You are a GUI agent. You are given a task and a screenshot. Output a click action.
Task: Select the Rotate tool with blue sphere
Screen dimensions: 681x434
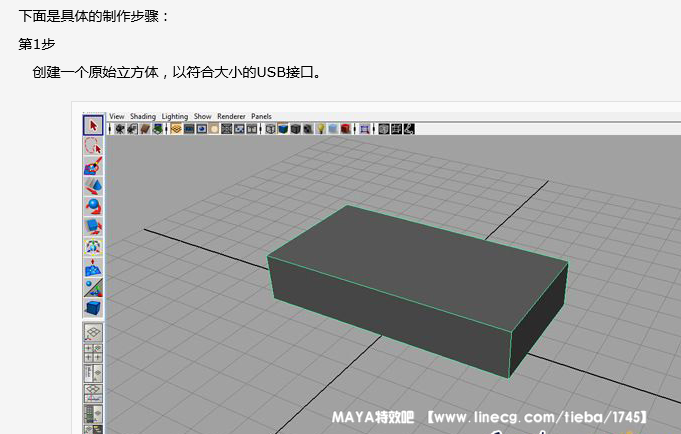92,206
